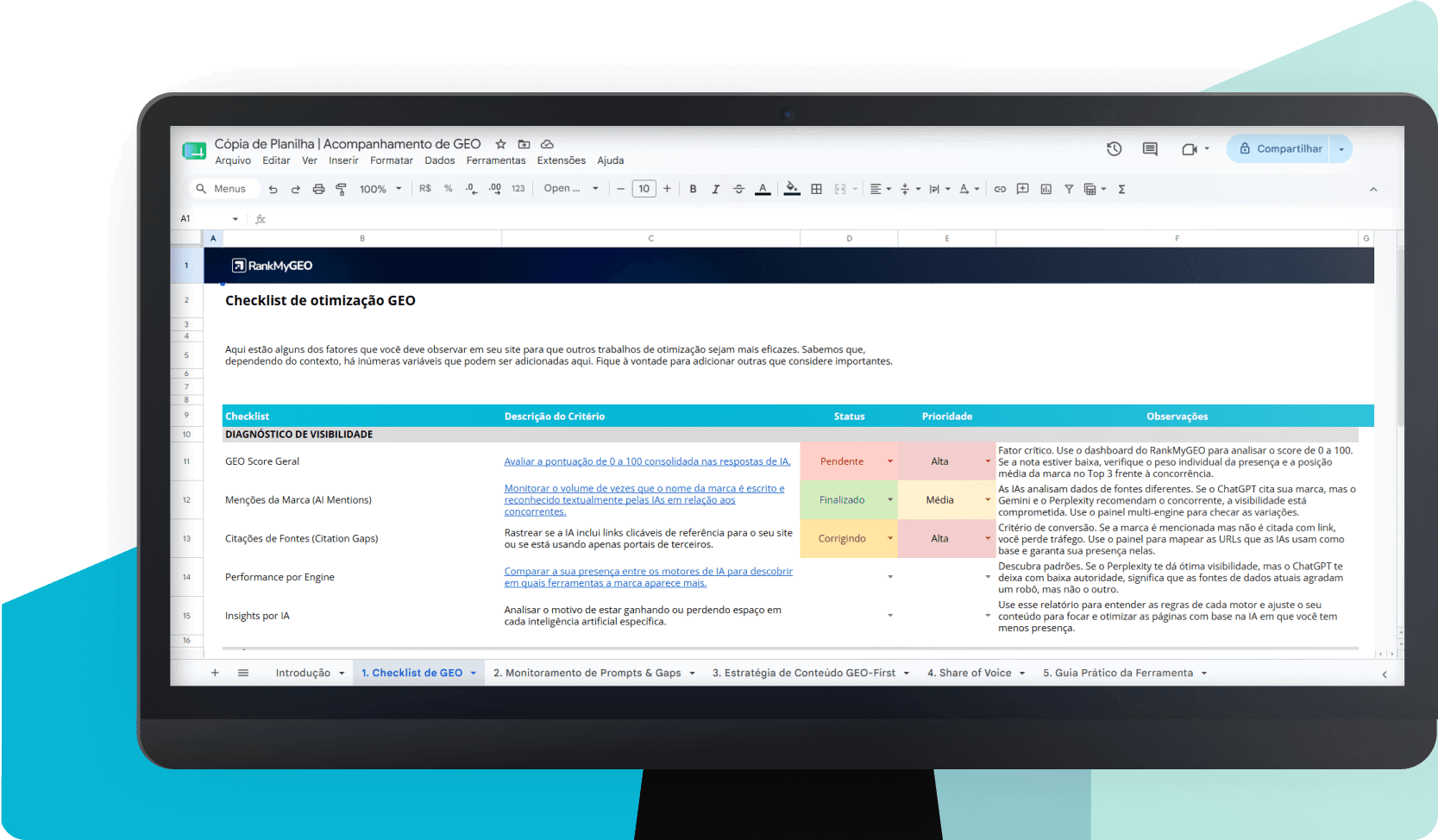Click the fill color bucket icon

click(x=792, y=189)
